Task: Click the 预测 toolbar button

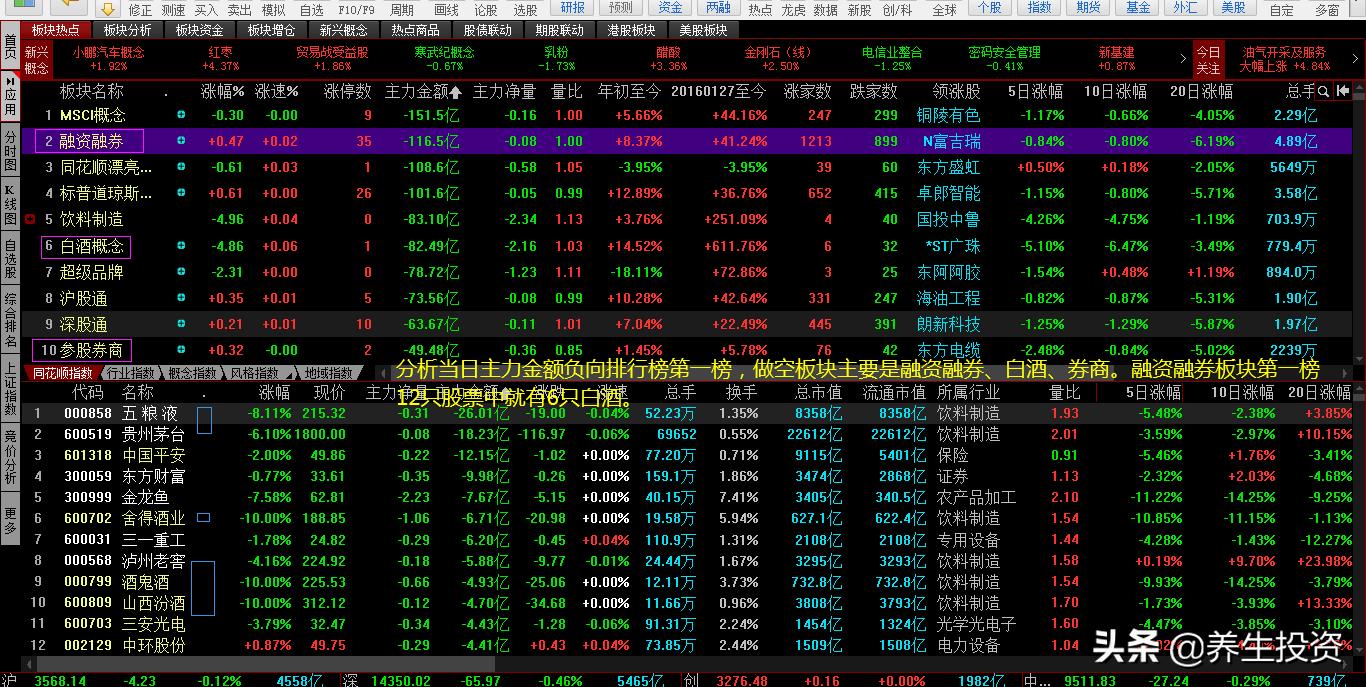Action: [620, 8]
